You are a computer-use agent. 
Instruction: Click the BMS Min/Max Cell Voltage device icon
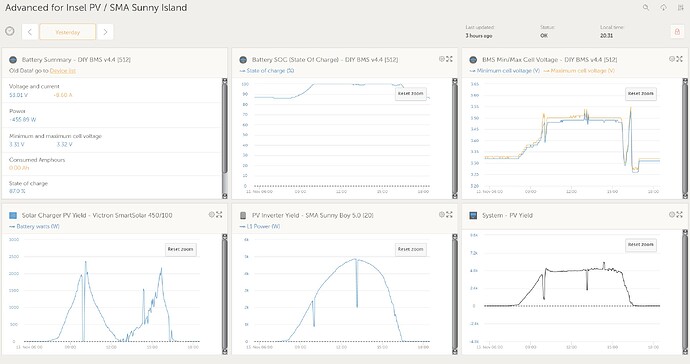[x=473, y=59]
